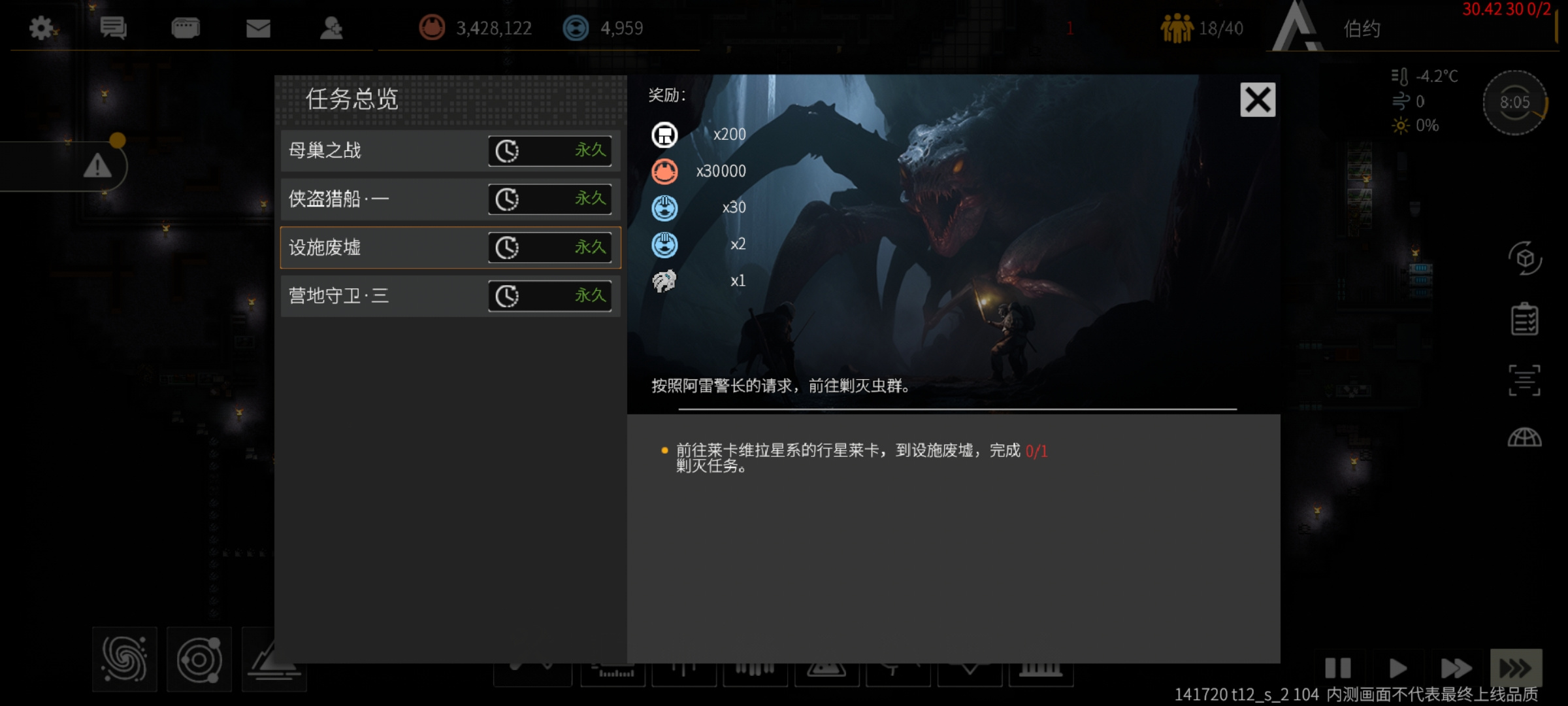
Task: Click the x200 reward amount
Action: (729, 135)
